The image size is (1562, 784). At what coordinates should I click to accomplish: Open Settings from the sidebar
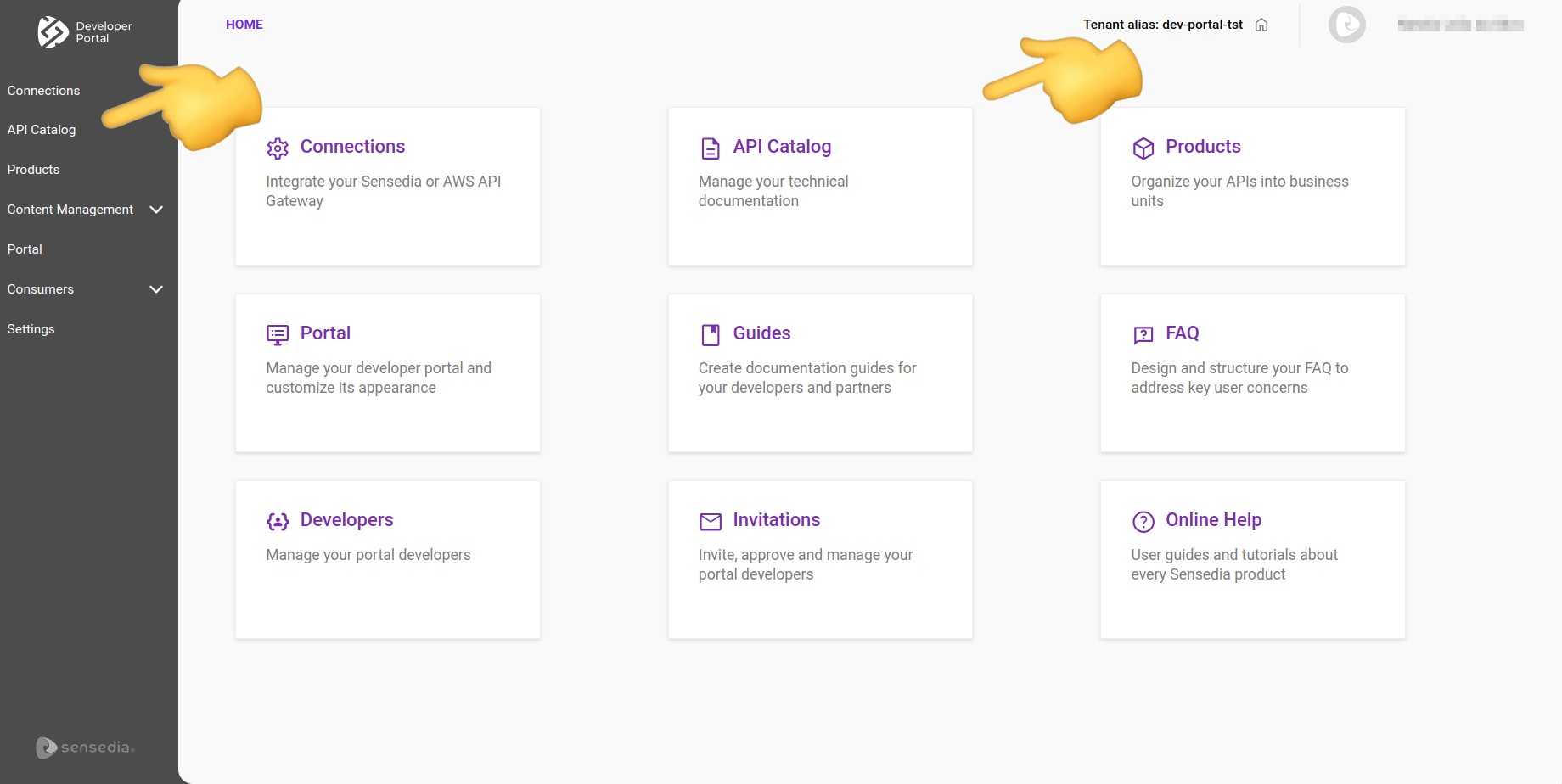(31, 328)
